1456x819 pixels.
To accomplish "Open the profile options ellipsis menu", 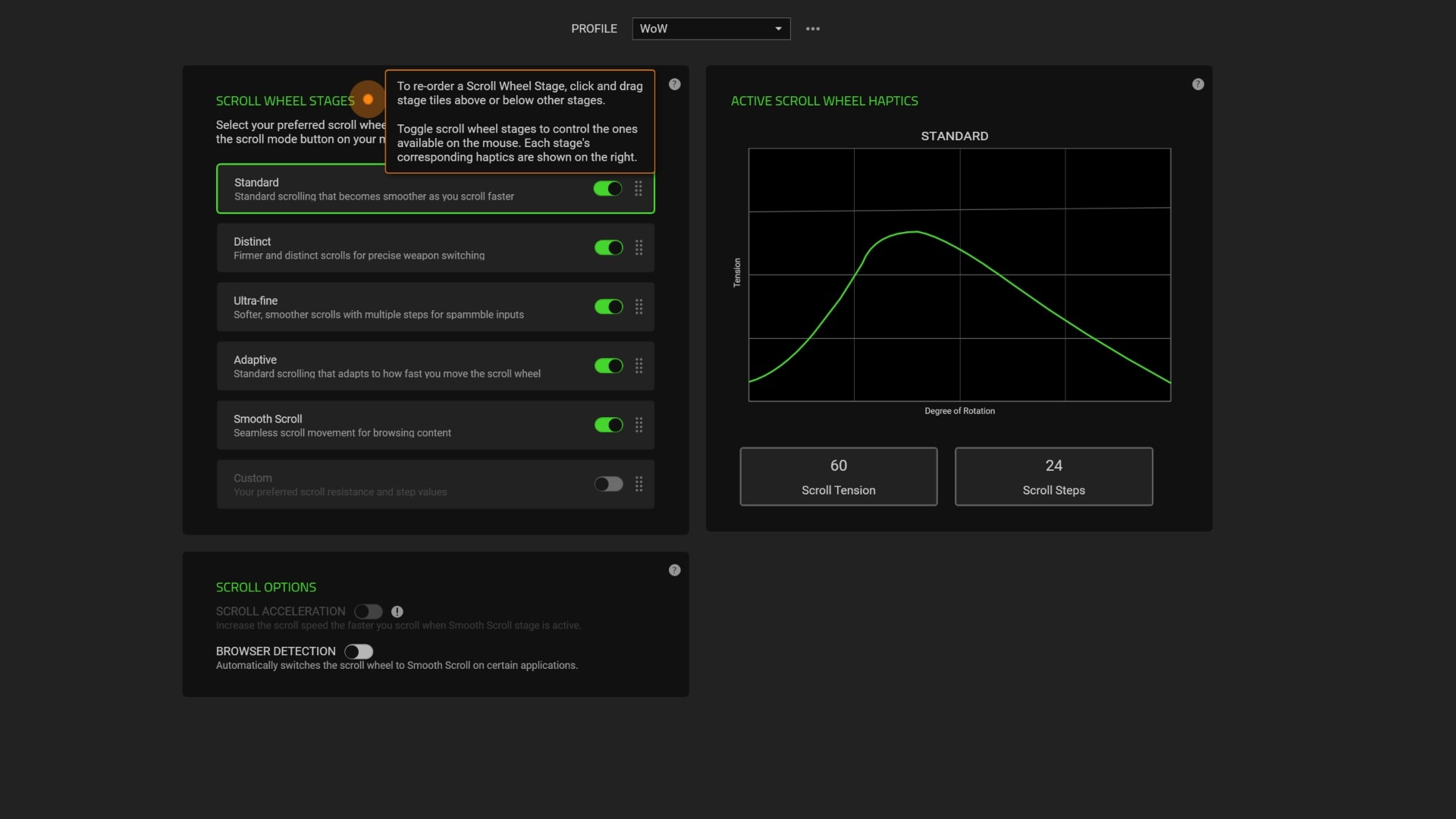I will (x=813, y=29).
